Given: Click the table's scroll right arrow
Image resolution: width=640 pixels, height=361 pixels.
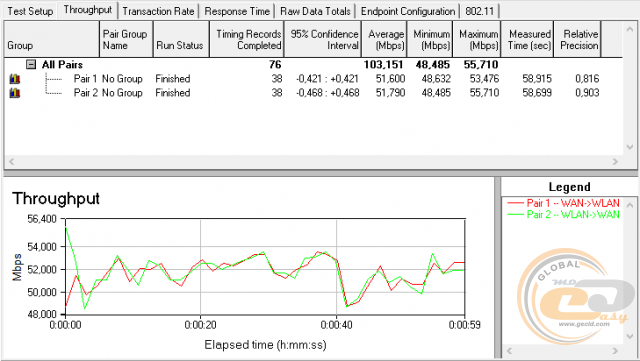Looking at the screenshot, I should coord(616,161).
